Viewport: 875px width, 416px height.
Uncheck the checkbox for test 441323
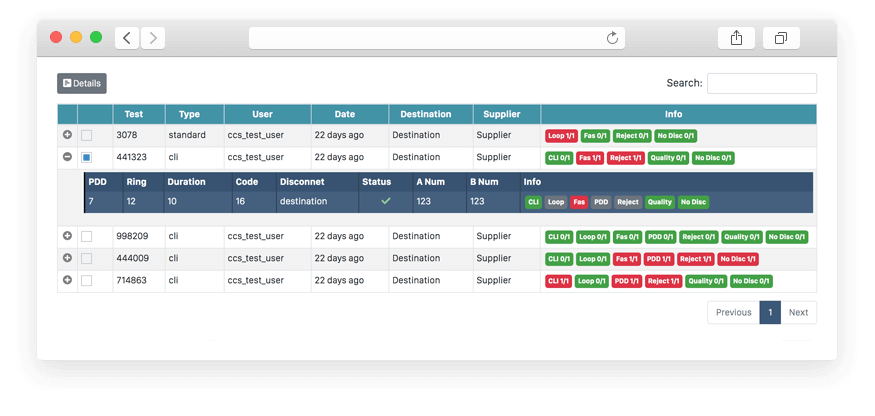(86, 157)
